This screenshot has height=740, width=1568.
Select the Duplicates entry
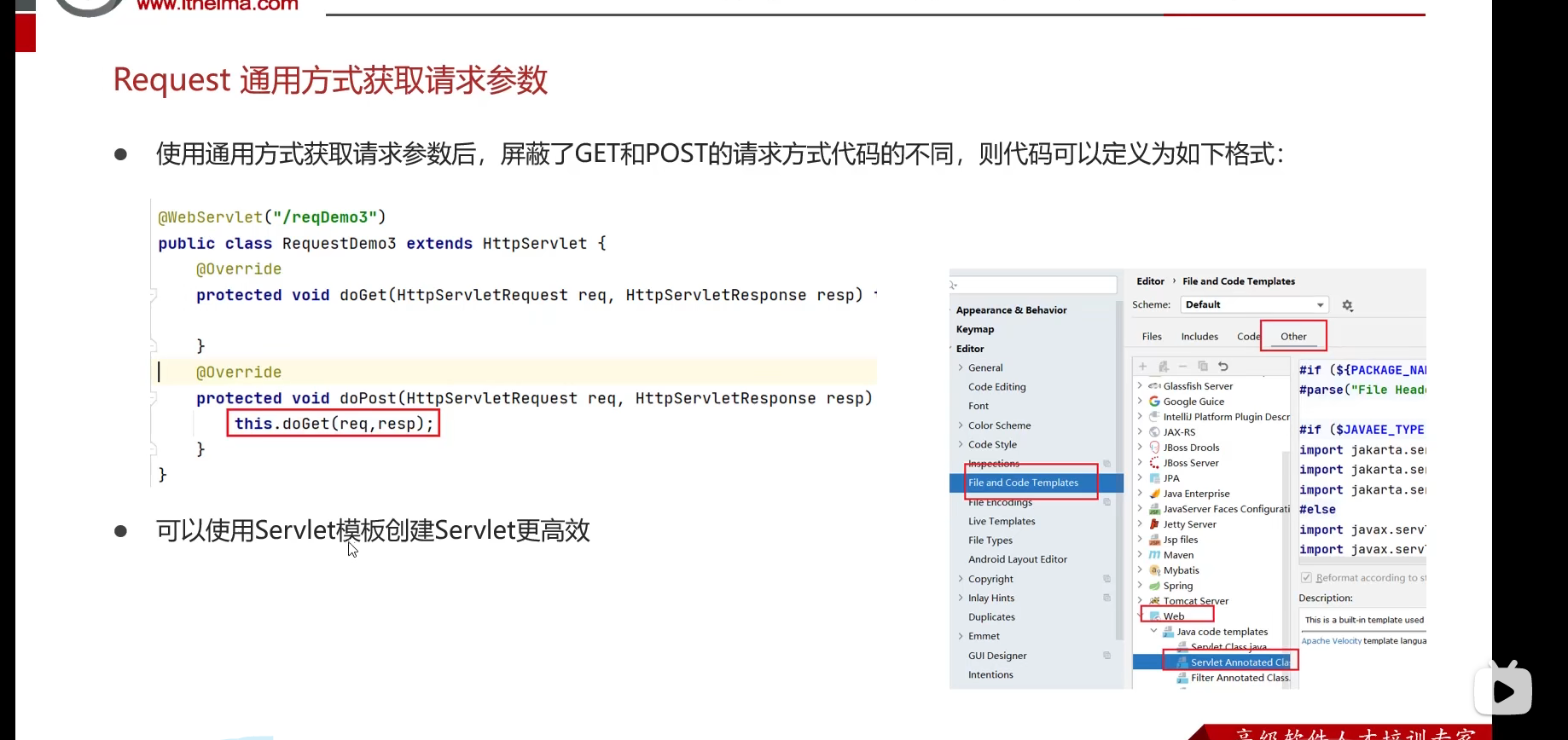(991, 617)
